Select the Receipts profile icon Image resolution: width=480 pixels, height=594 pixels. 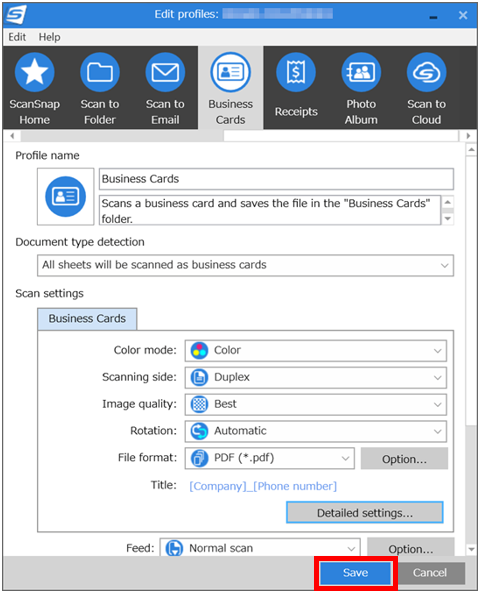[296, 72]
